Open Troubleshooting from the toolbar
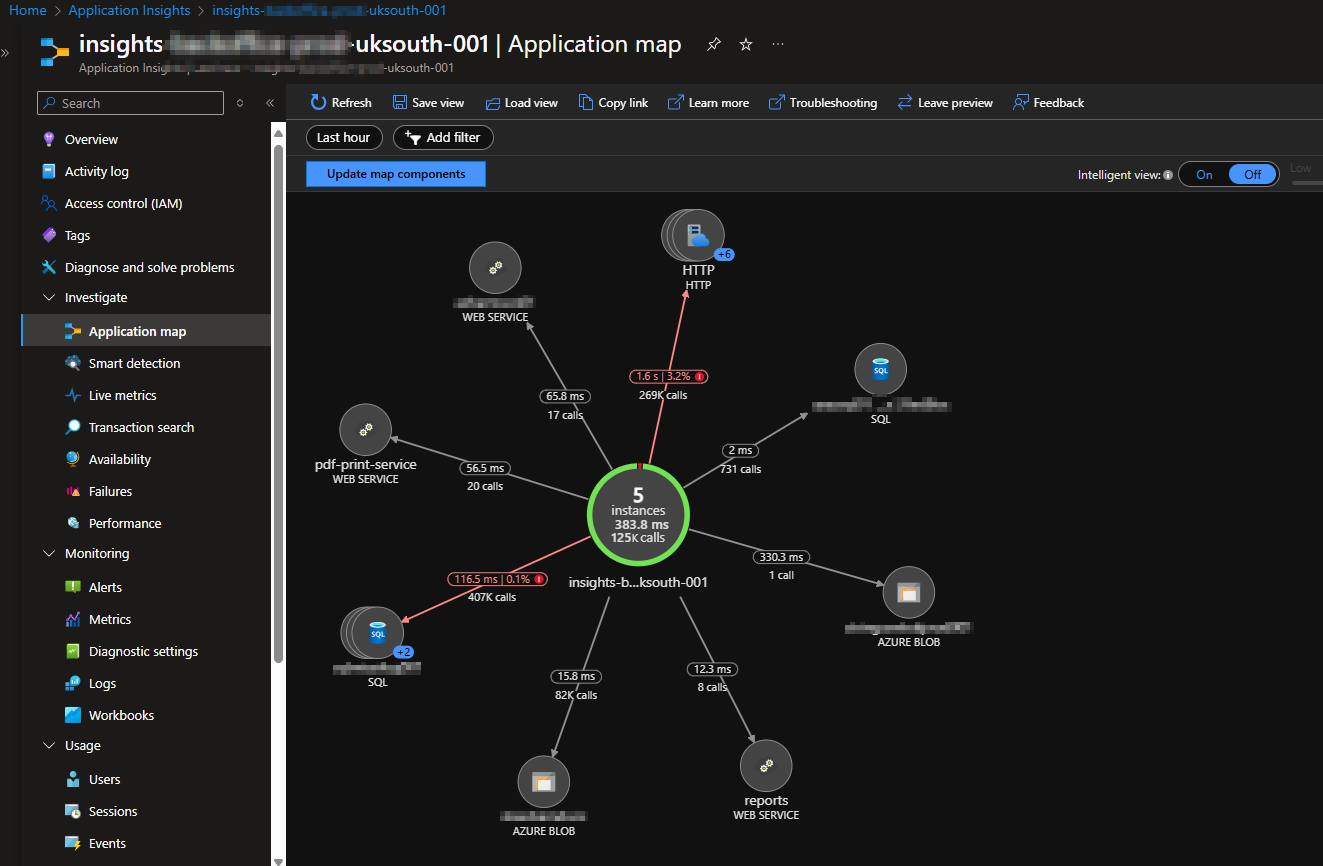The height and width of the screenshot is (866, 1323). pos(823,102)
